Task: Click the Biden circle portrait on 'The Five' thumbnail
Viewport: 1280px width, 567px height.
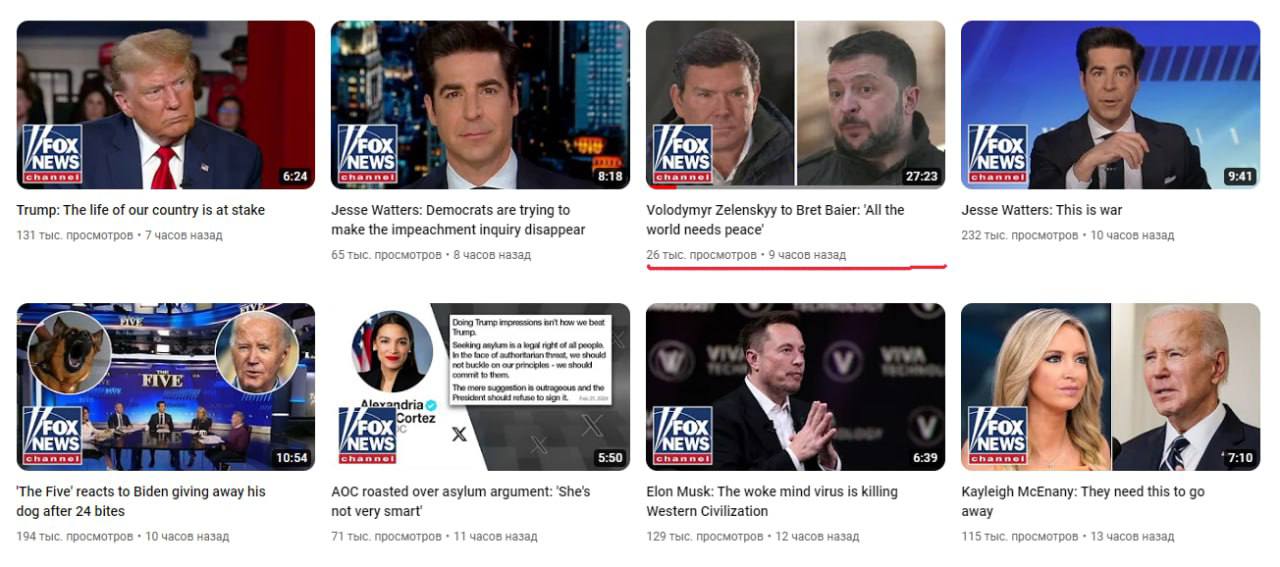Action: point(256,353)
